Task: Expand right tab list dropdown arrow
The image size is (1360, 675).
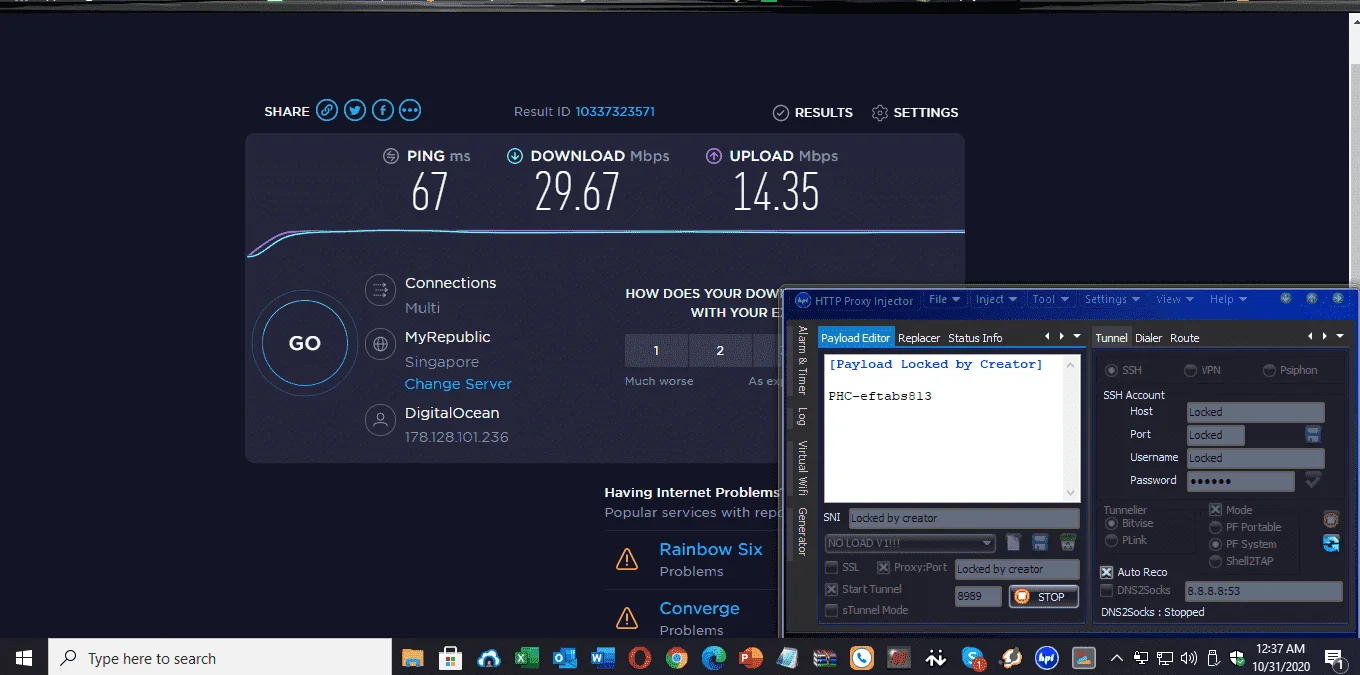Action: [1340, 337]
